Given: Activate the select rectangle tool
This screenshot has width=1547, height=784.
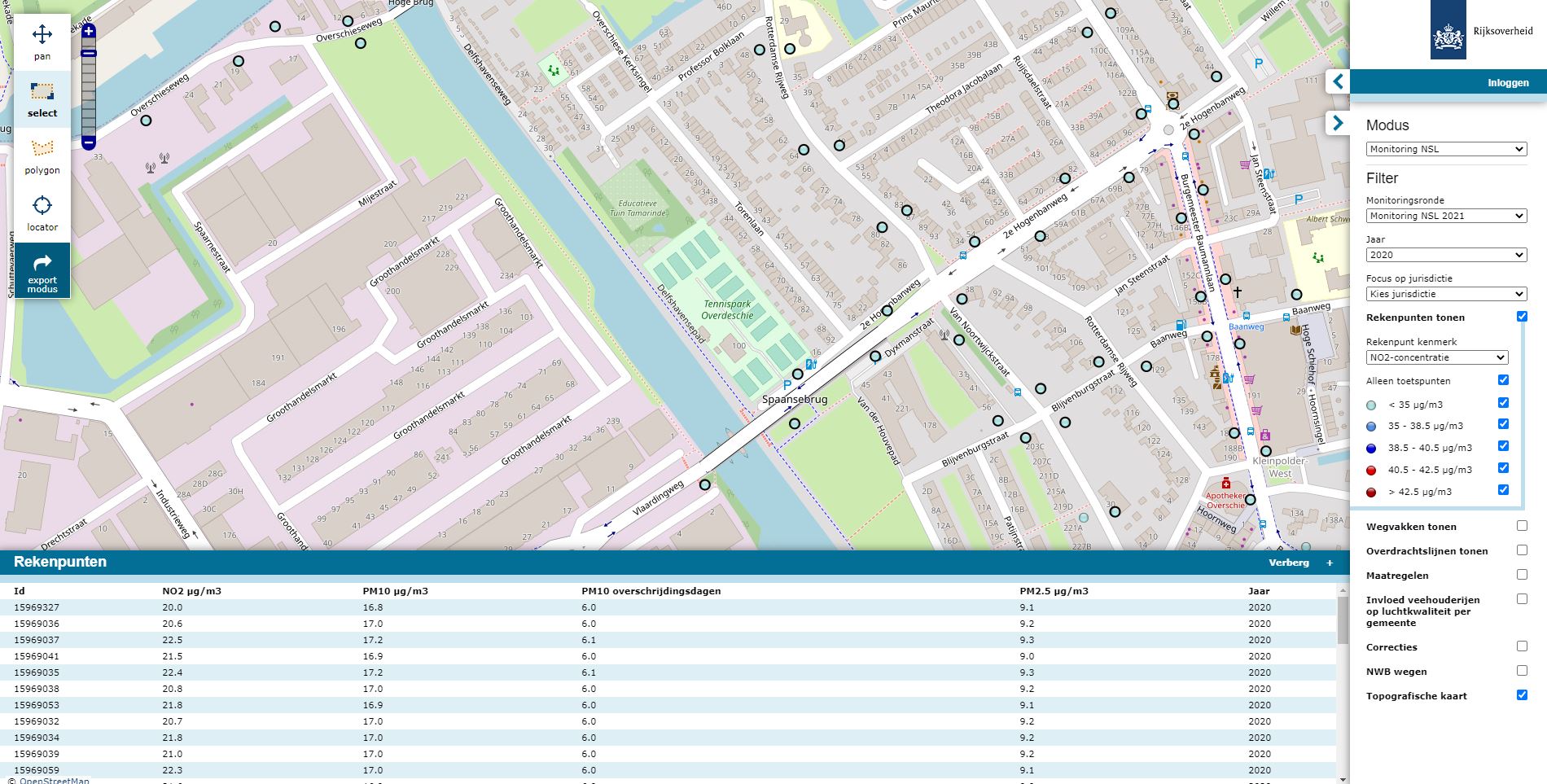Looking at the screenshot, I should [x=42, y=99].
